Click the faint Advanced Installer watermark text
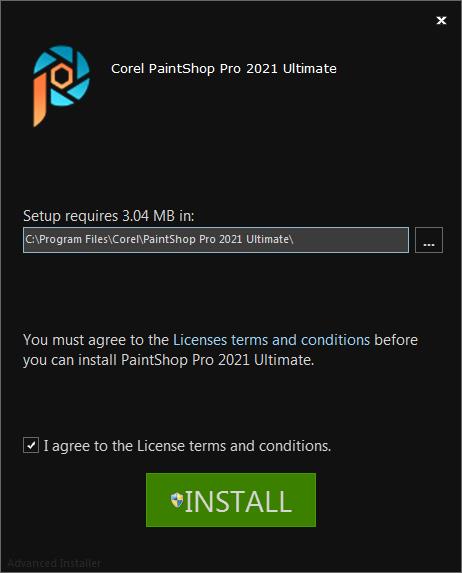The width and height of the screenshot is (462, 573). pos(54,563)
